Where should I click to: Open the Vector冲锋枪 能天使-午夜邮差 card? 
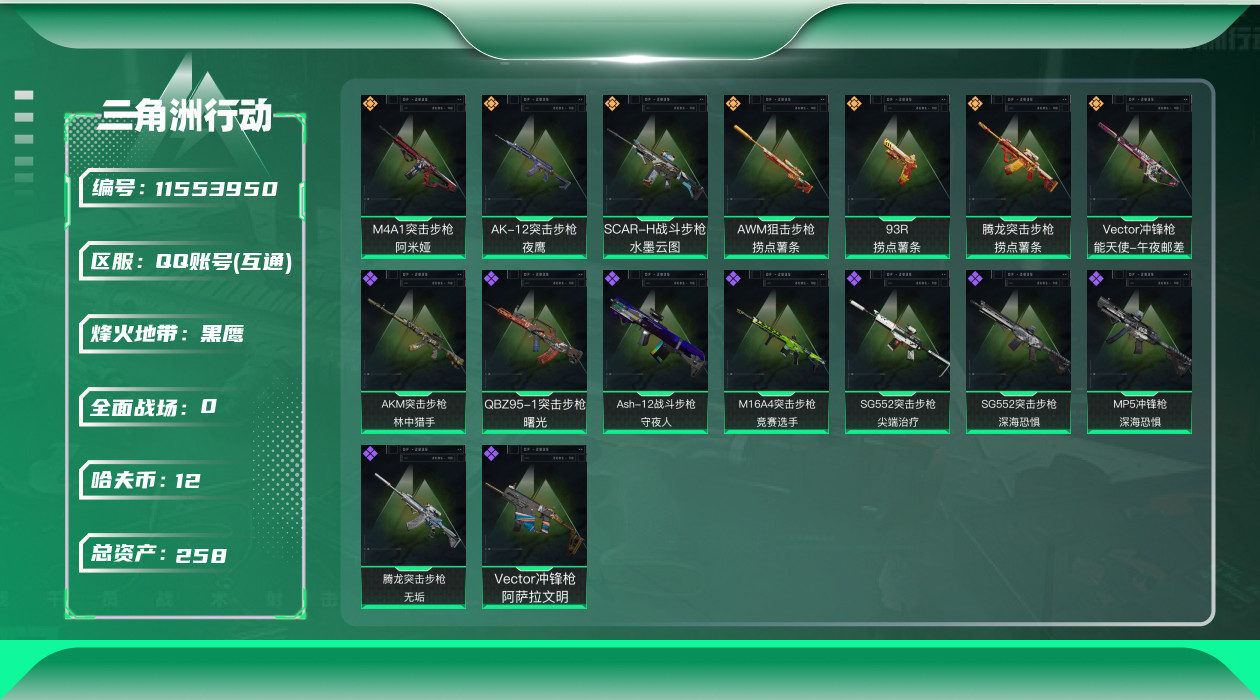[x=1139, y=177]
